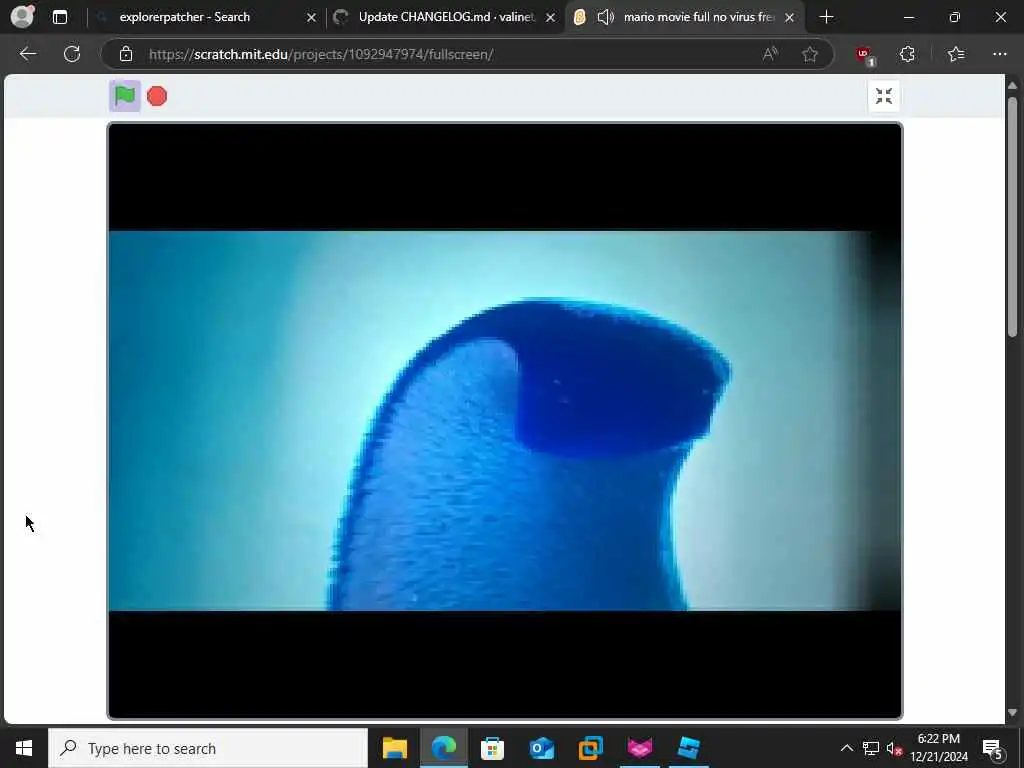The height and width of the screenshot is (768, 1024).
Task: Add this page to favorites
Action: 810,54
